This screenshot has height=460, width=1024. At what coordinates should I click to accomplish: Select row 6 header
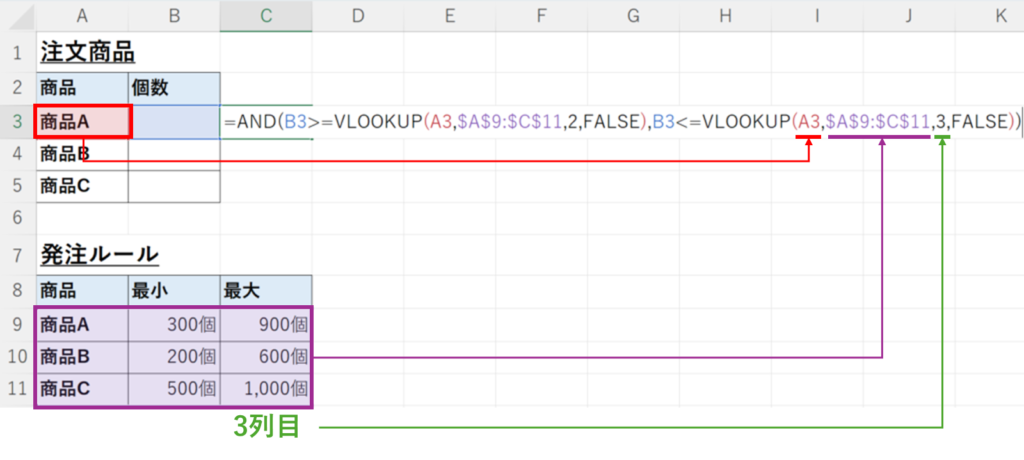pos(18,219)
